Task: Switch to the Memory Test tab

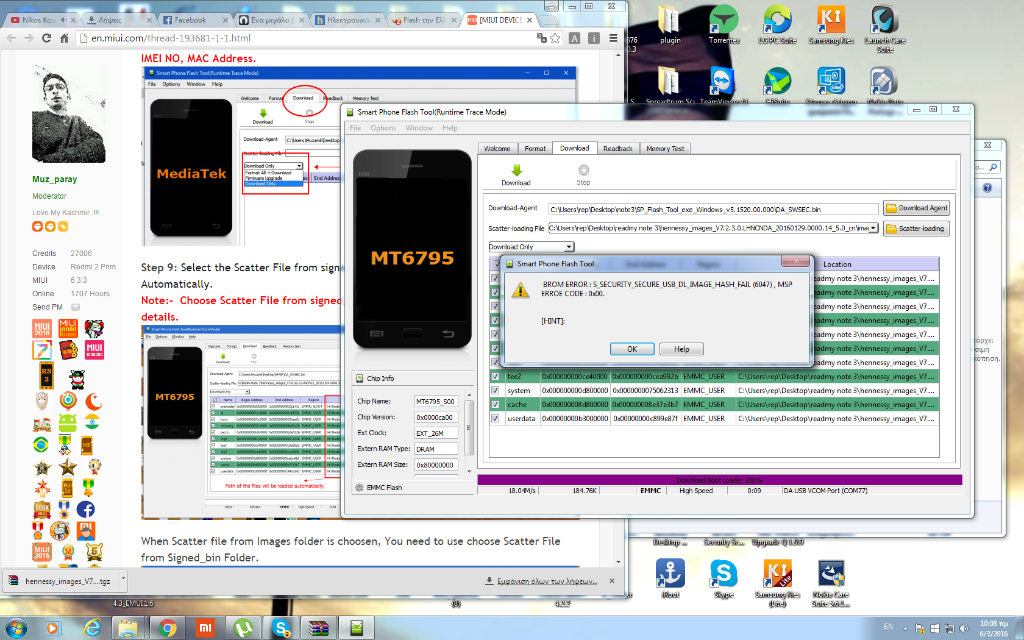Action: tap(665, 148)
